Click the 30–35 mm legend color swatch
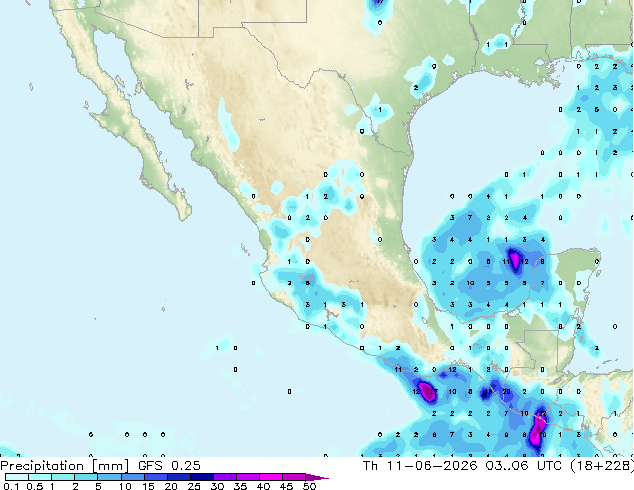This screenshot has width=634, height=490. point(225,477)
